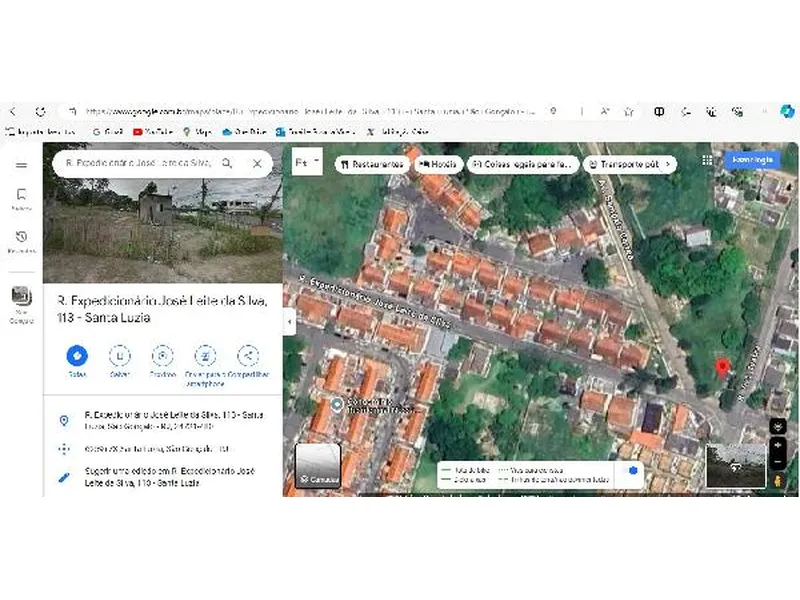Zoom in using the plus control
Viewport: 800px width, 600px height.
778,444
